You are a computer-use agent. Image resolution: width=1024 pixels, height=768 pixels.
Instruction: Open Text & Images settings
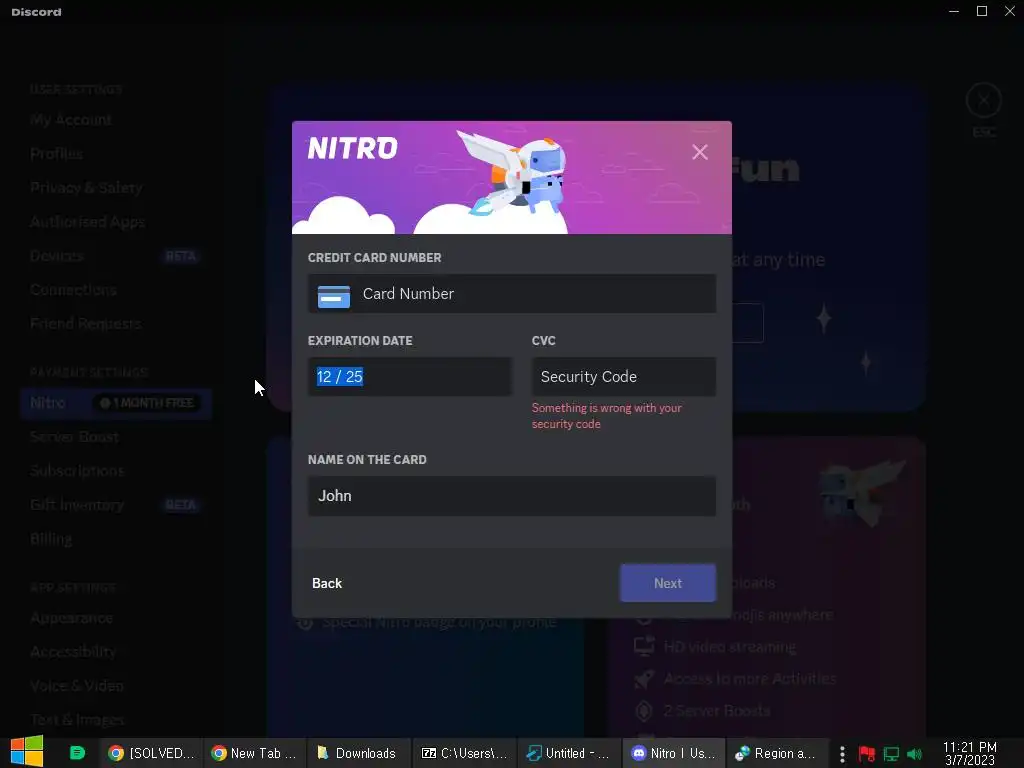pos(77,720)
